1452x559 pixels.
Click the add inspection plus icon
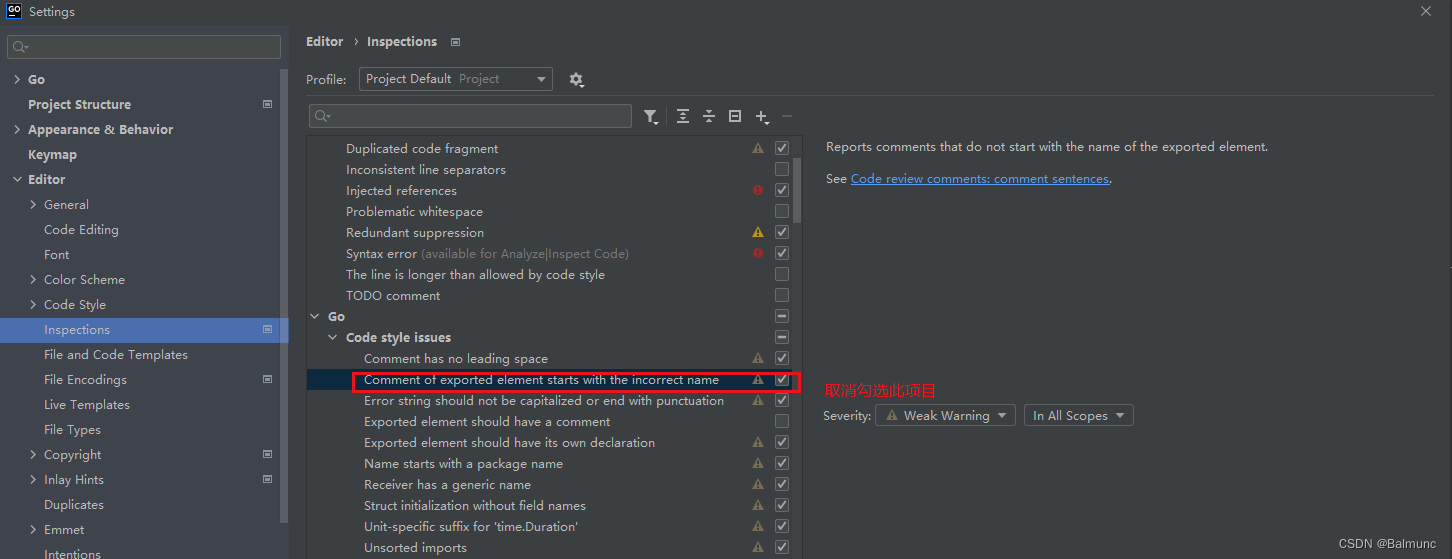tap(762, 117)
